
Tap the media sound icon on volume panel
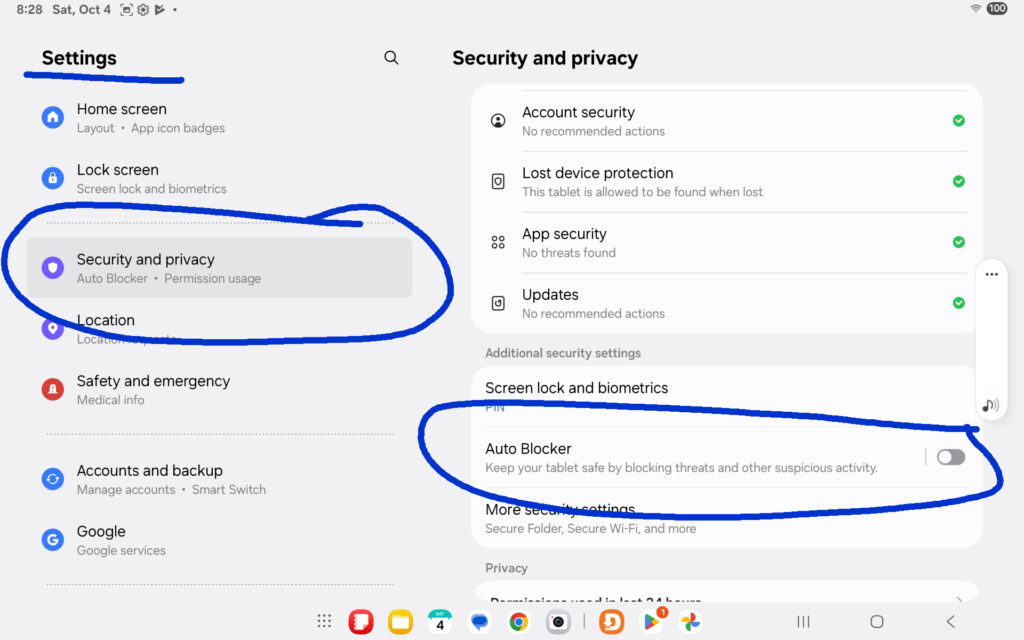(990, 405)
